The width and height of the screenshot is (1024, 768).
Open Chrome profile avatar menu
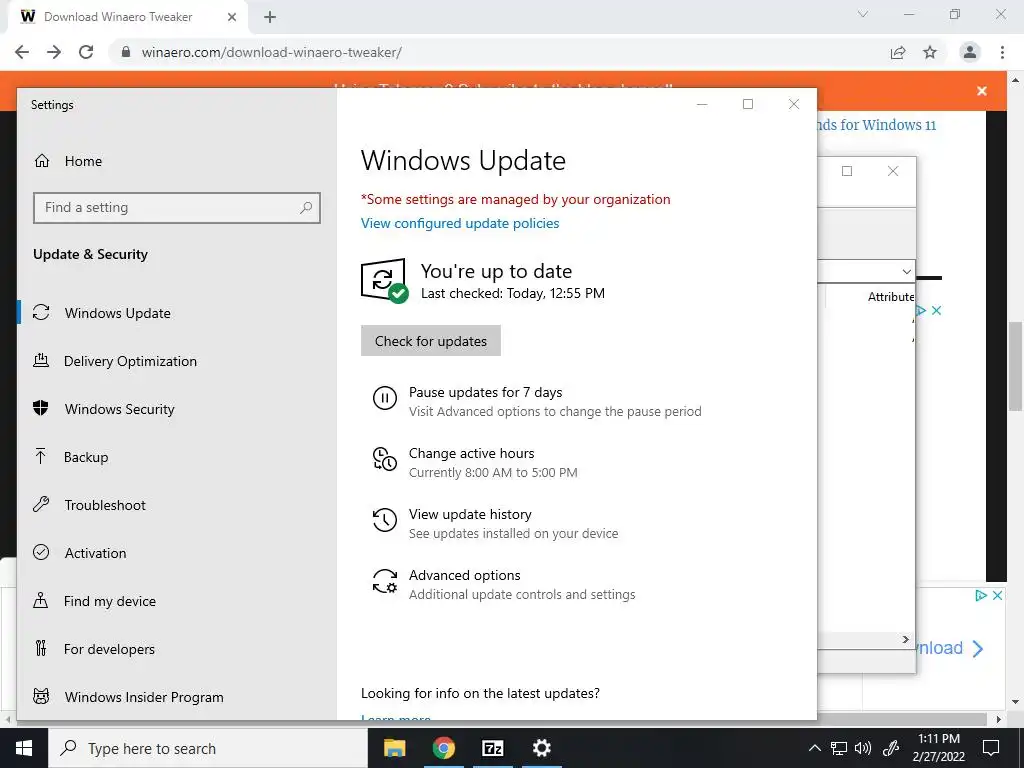970,52
